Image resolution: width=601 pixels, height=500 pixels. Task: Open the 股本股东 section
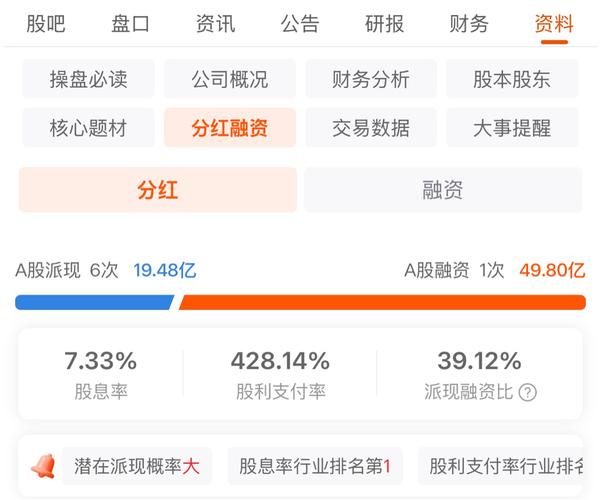pyautogui.click(x=512, y=79)
